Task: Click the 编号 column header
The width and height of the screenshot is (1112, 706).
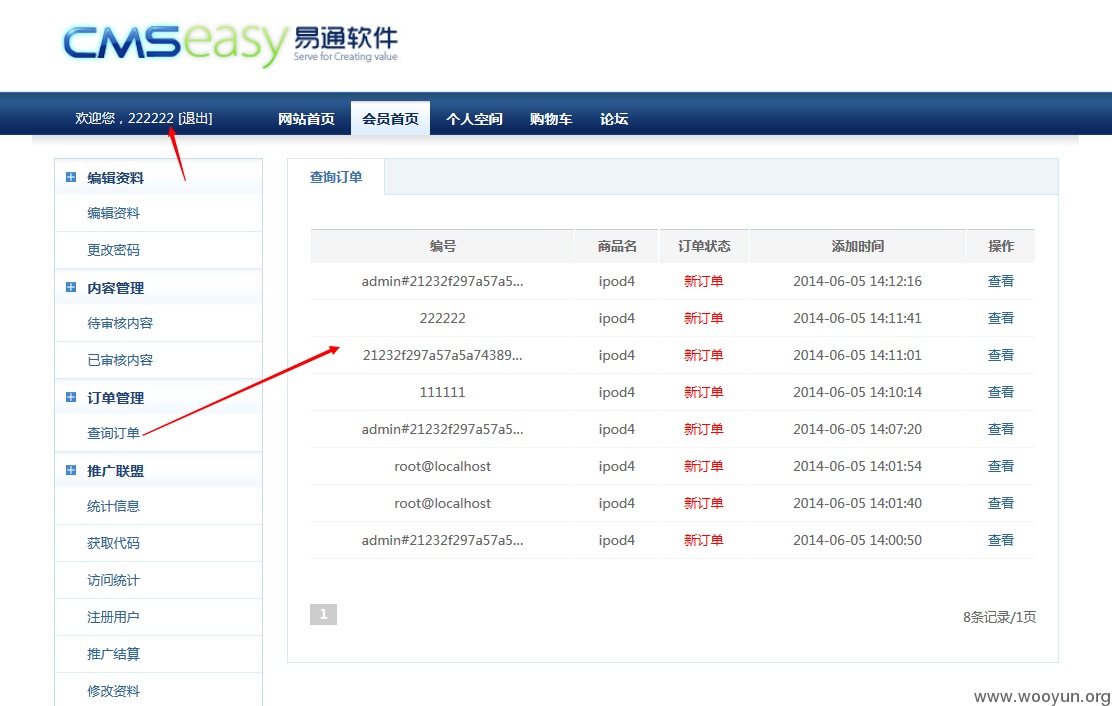Action: click(443, 246)
